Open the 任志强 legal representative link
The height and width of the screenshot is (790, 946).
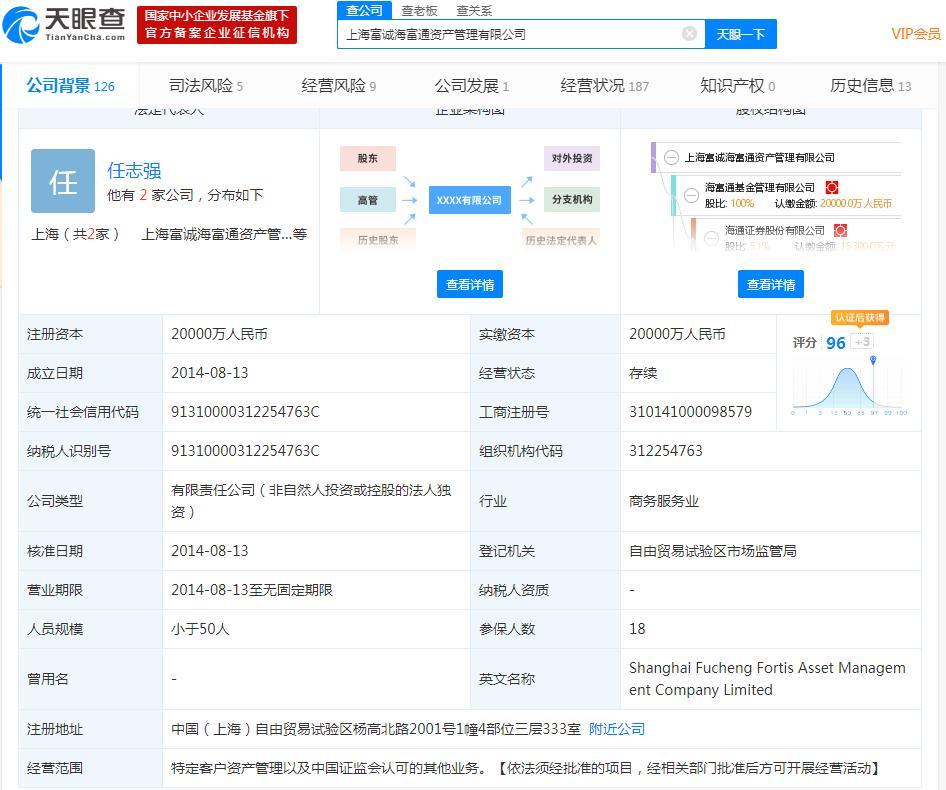pos(134,171)
